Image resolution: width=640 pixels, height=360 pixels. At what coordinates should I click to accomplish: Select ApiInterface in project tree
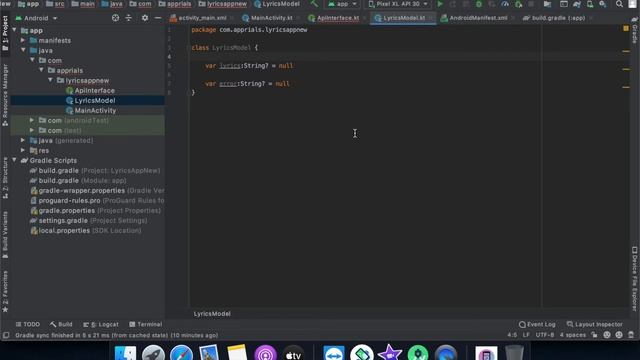point(90,91)
